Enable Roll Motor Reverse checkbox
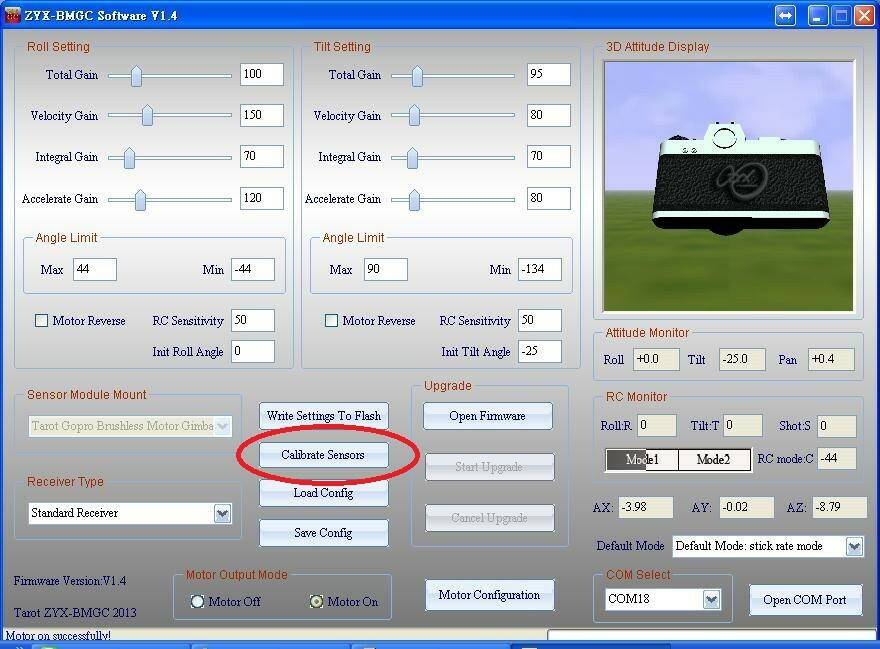 coord(41,321)
